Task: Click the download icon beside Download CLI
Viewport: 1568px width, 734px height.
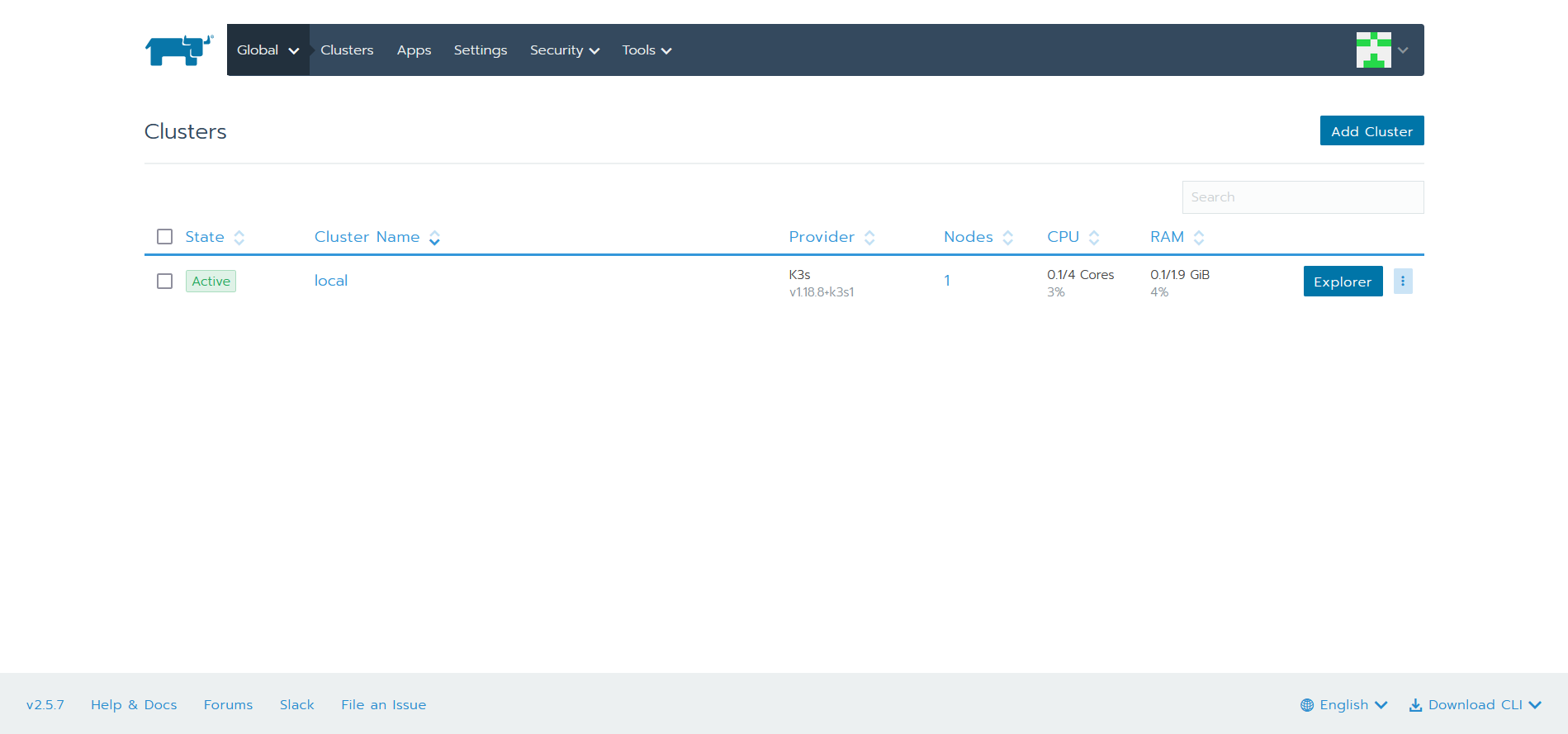Action: pyautogui.click(x=1415, y=705)
